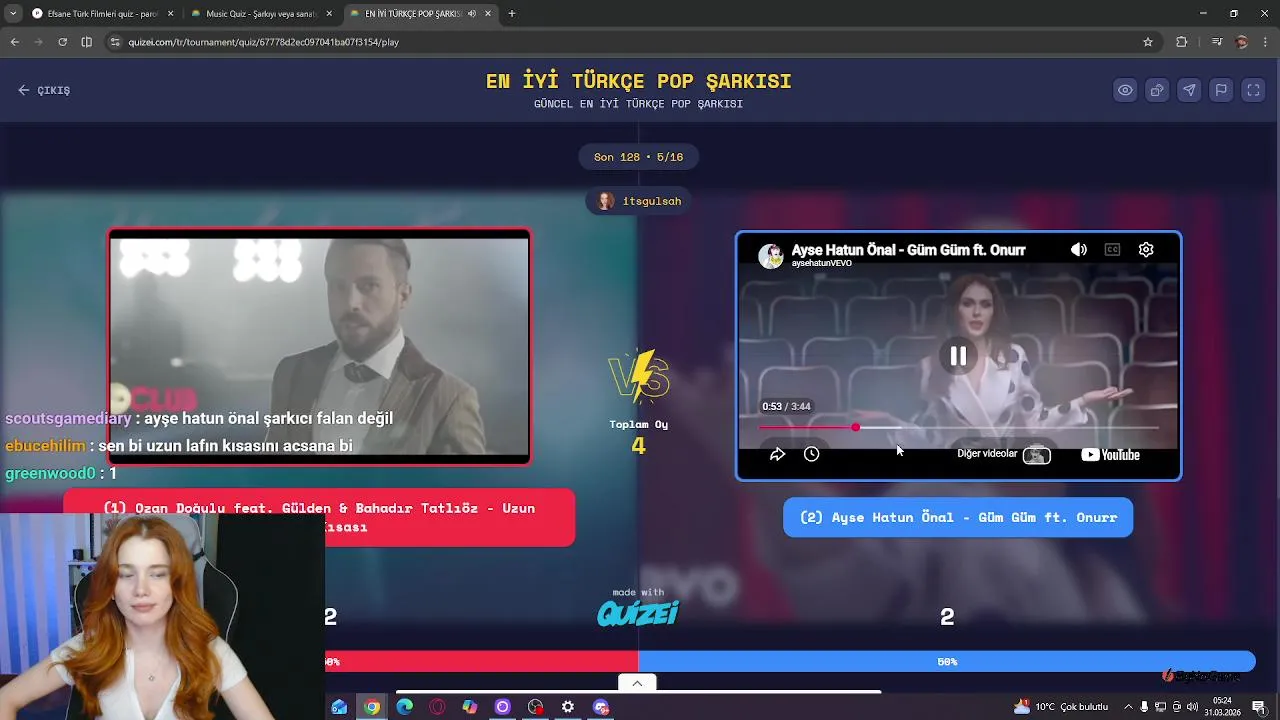
Task: Open Microsoft Edge from the taskbar
Action: 404,707
